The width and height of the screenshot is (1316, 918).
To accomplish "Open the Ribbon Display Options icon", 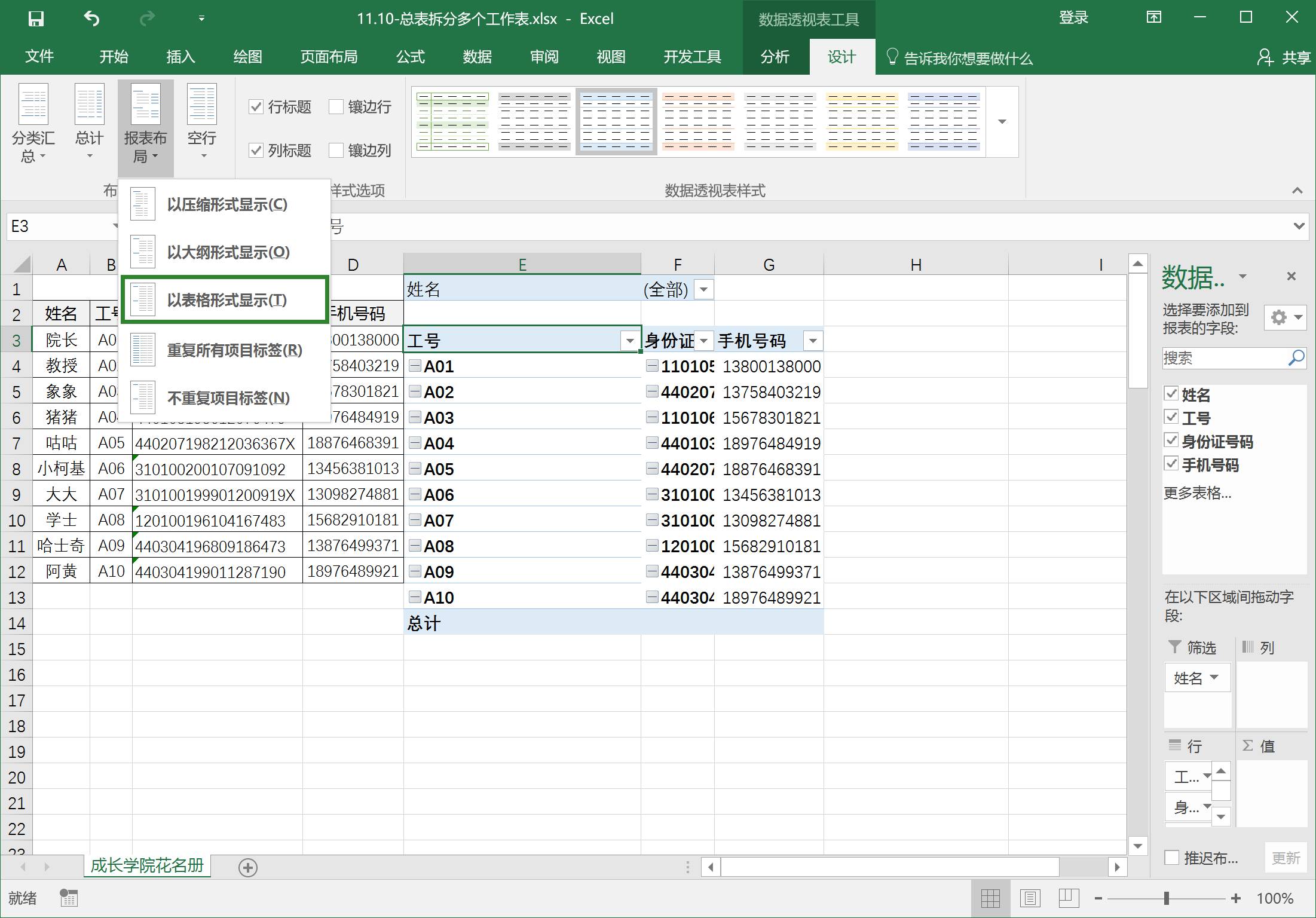I will coord(1154,17).
